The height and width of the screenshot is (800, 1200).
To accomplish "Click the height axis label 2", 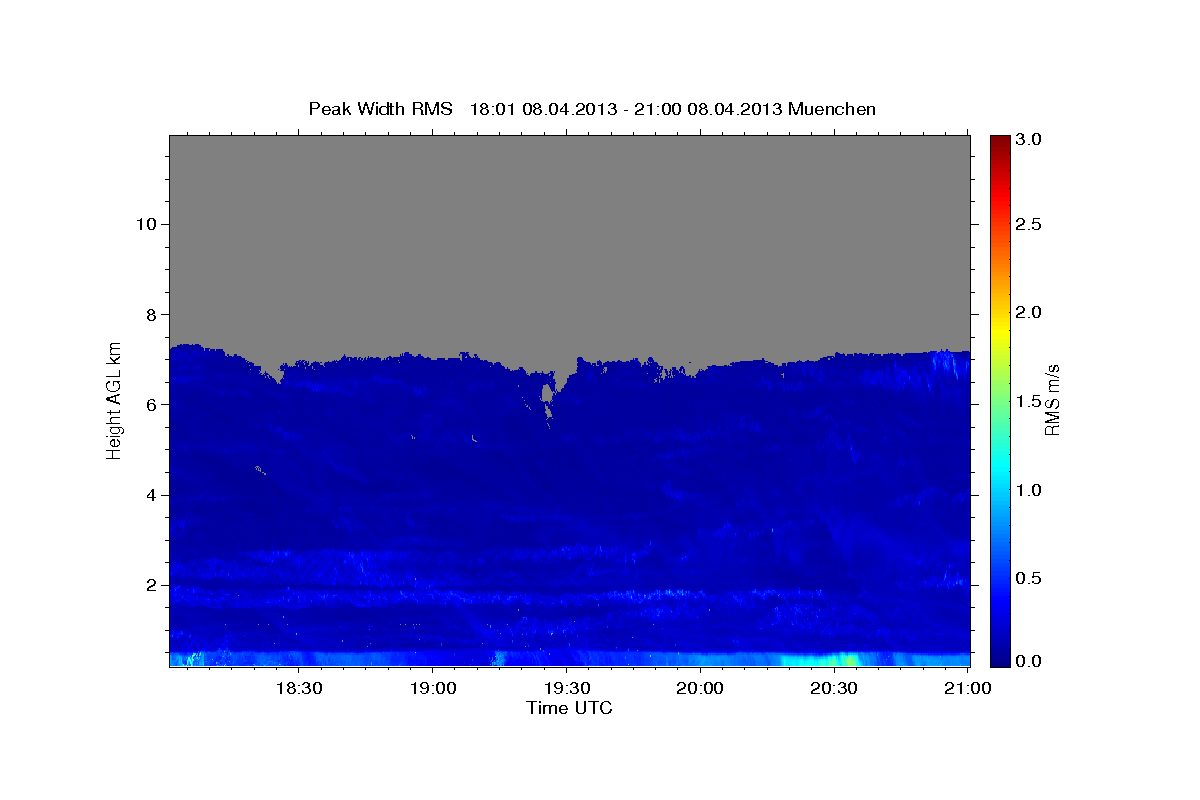I will click(149, 585).
